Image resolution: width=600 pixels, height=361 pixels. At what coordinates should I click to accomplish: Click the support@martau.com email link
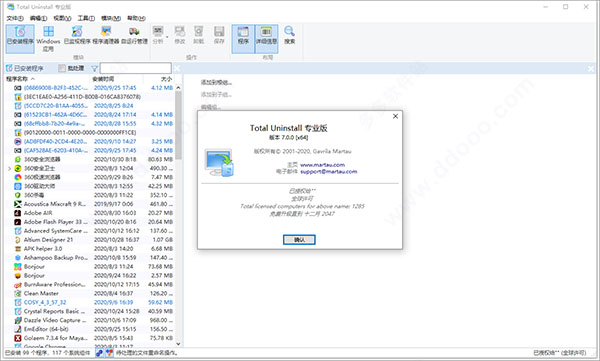pyautogui.click(x=329, y=172)
